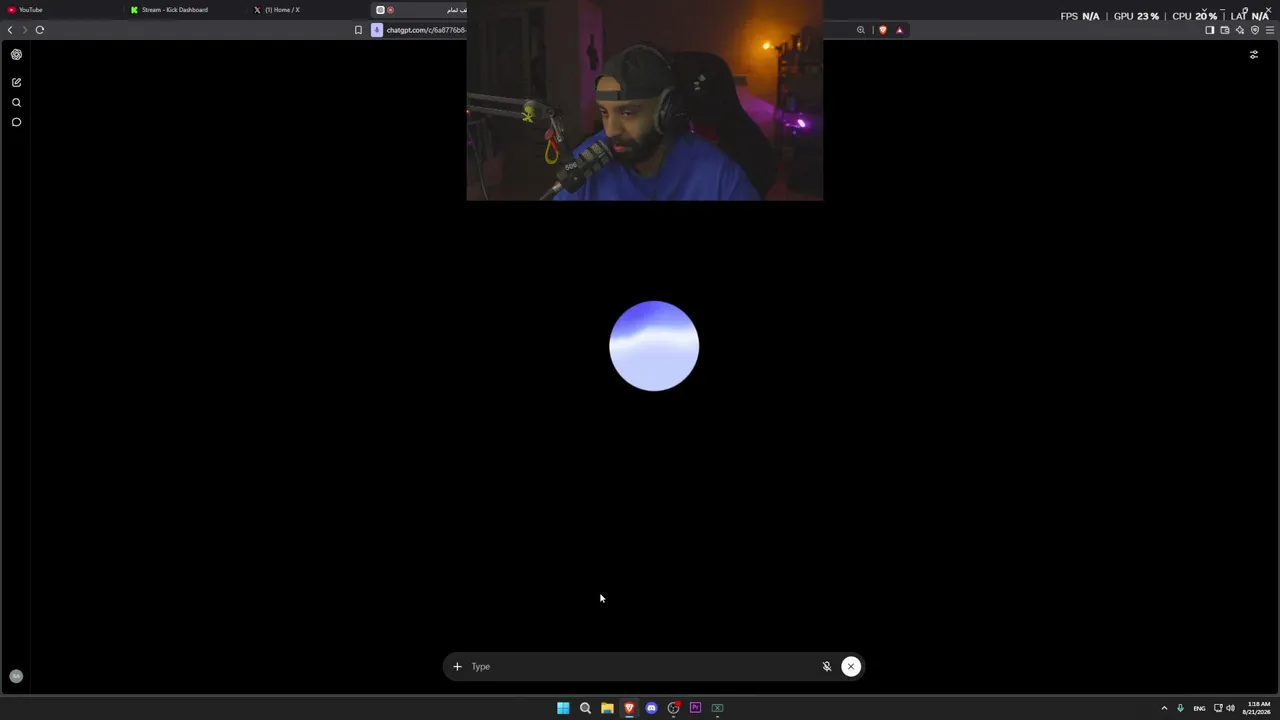Click the plus attach button in composer
This screenshot has height=720, width=1280.
point(457,667)
